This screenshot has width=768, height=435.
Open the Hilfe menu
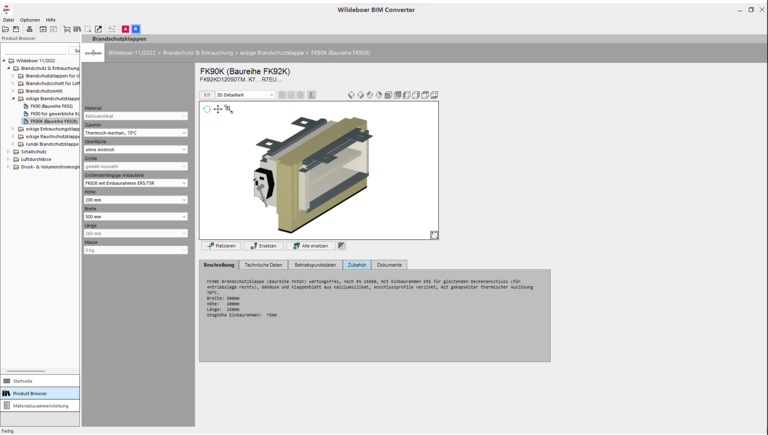tap(51, 20)
